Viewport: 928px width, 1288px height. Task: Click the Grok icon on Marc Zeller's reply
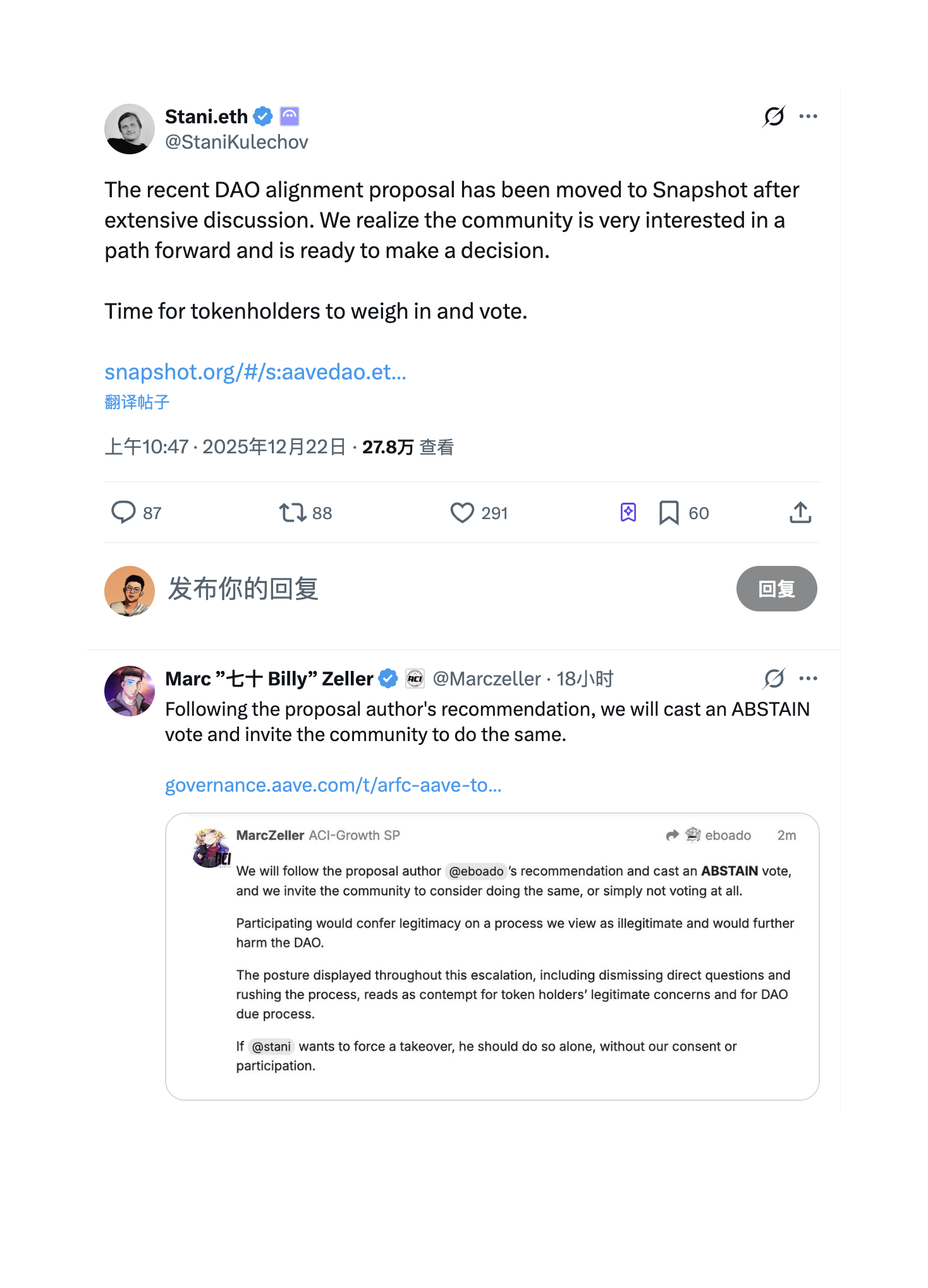tap(774, 678)
